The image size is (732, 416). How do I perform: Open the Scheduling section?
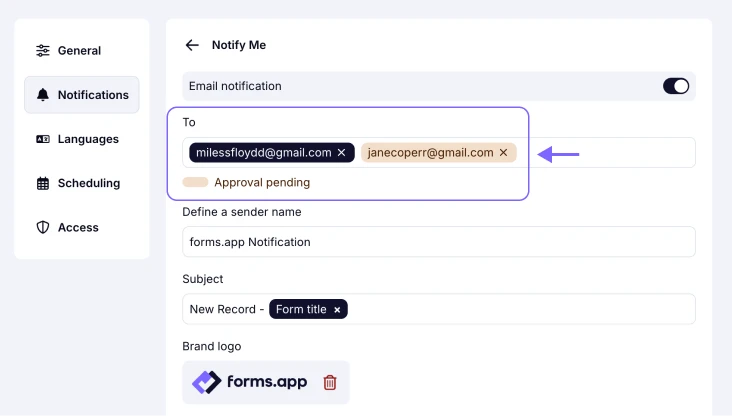coord(88,183)
